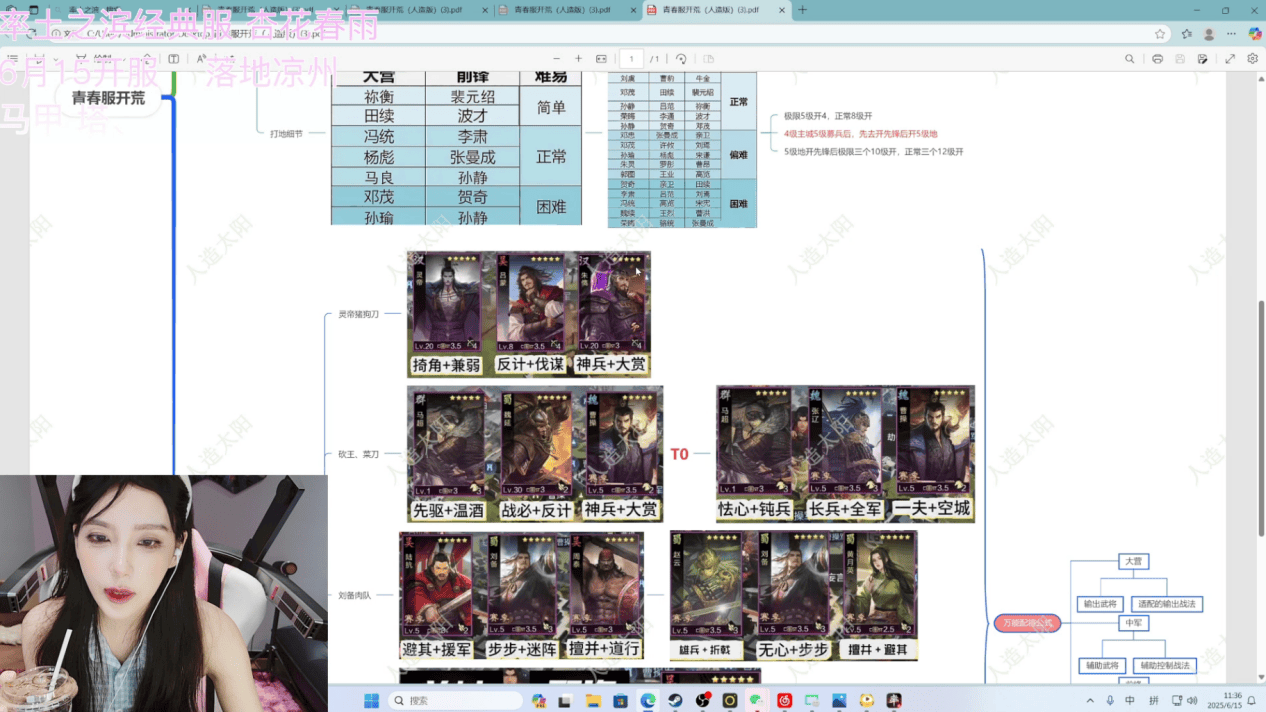Click the 裴元绍 cell in the 前锋 column

point(472,97)
